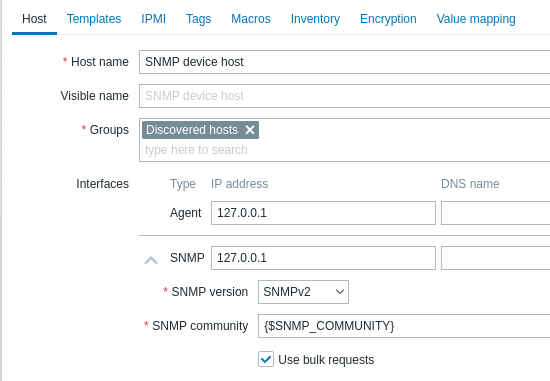Click the Agent DNS name field

click(495, 213)
